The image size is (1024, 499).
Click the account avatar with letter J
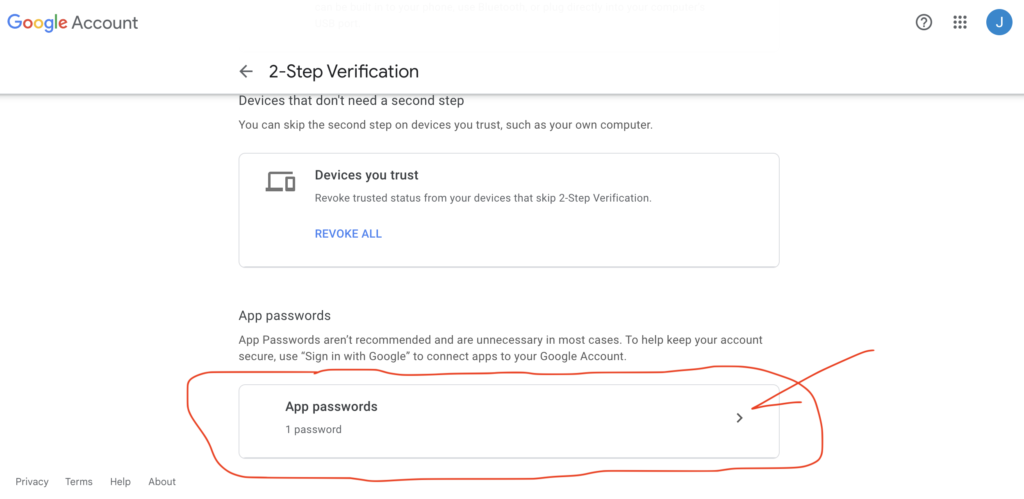(999, 22)
